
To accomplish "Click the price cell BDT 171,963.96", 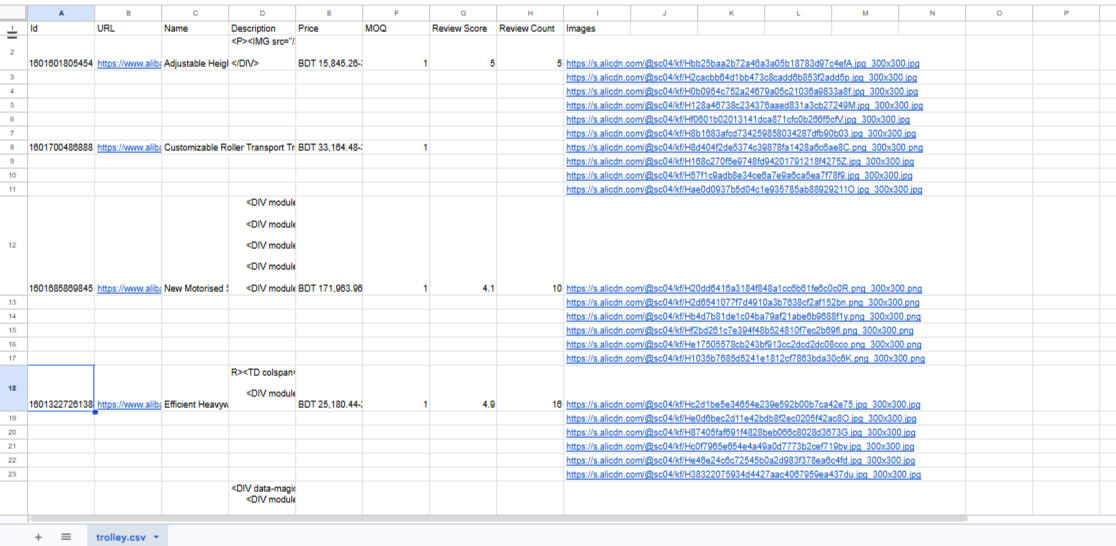I will click(x=329, y=288).
